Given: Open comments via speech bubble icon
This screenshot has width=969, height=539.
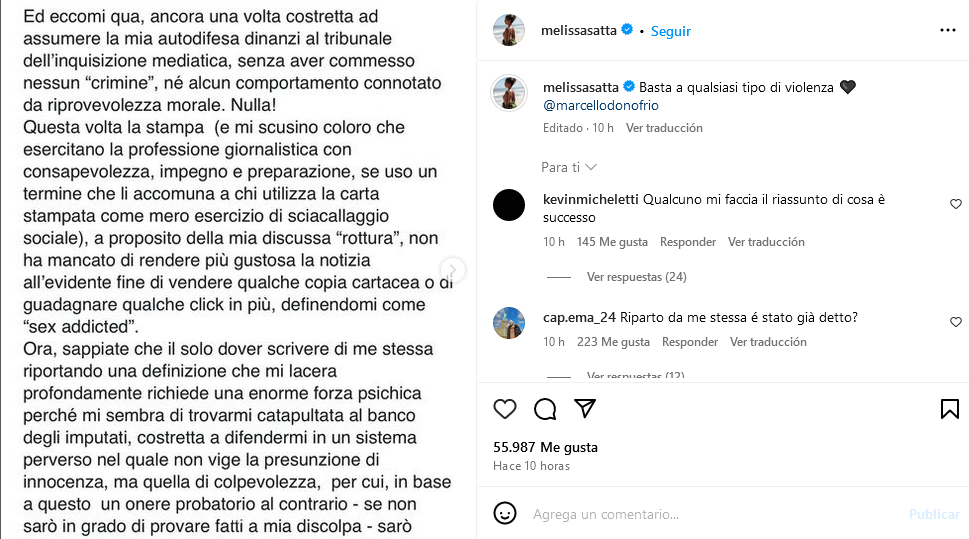Looking at the screenshot, I should coord(545,409).
